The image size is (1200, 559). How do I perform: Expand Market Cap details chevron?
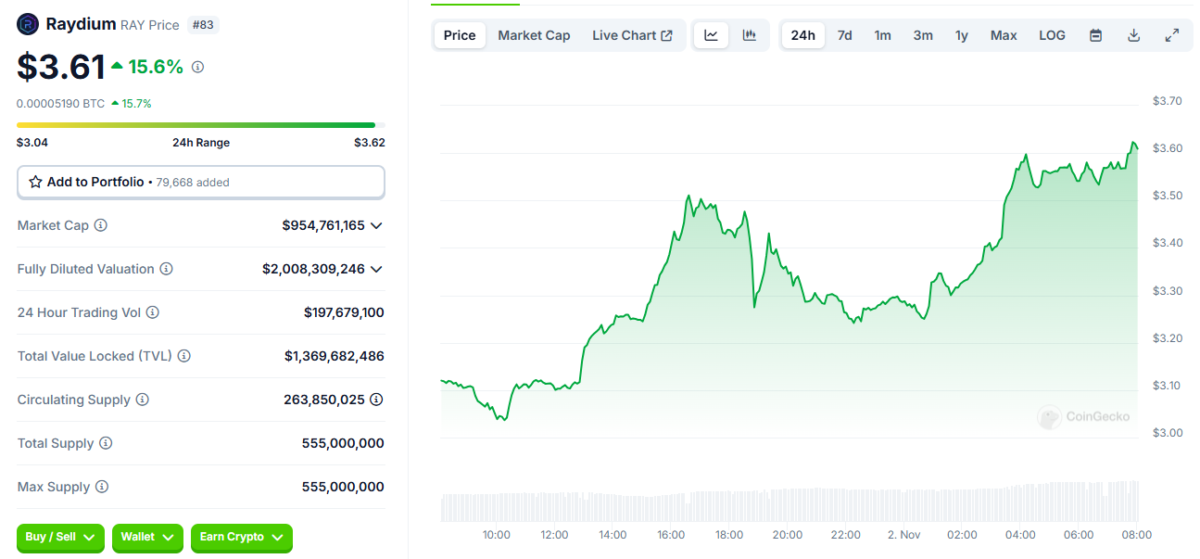(376, 226)
